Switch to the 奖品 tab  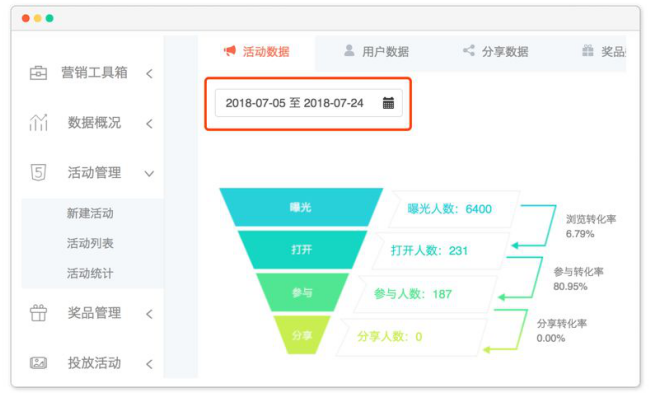[604, 52]
